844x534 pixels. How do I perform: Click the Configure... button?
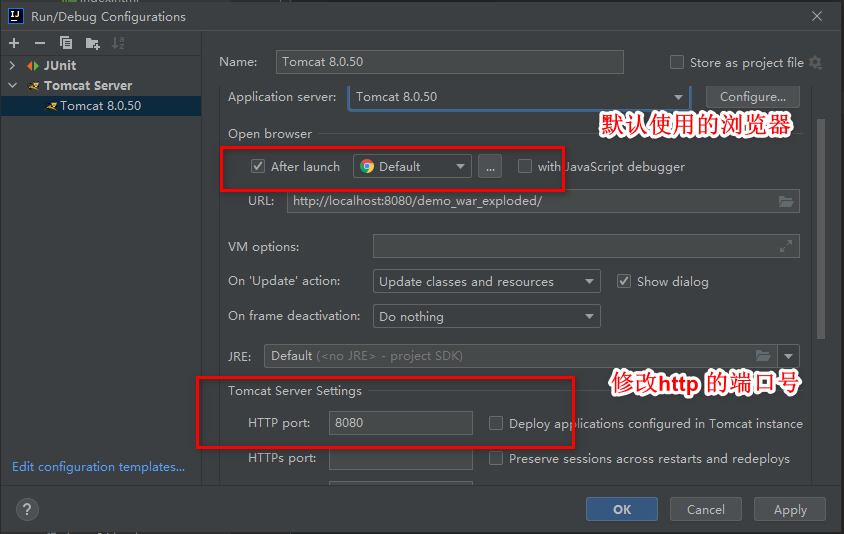point(752,97)
